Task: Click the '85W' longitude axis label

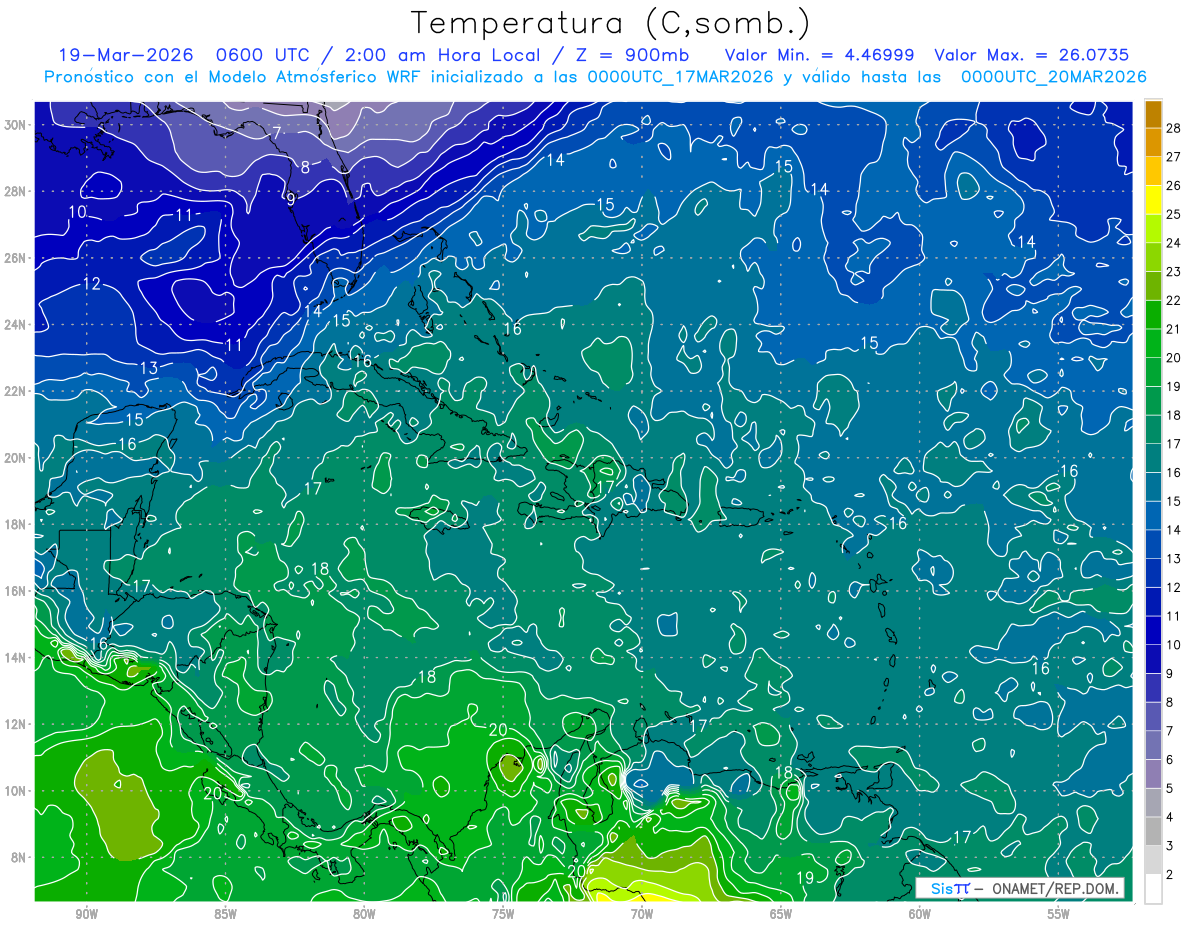Action: (x=225, y=914)
